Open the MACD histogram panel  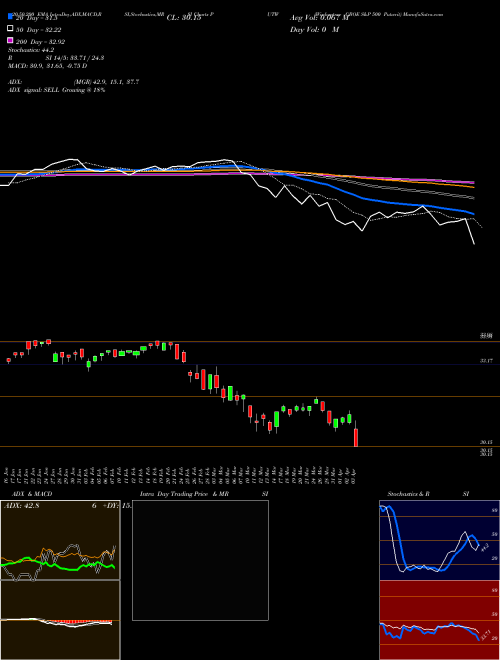(60, 620)
